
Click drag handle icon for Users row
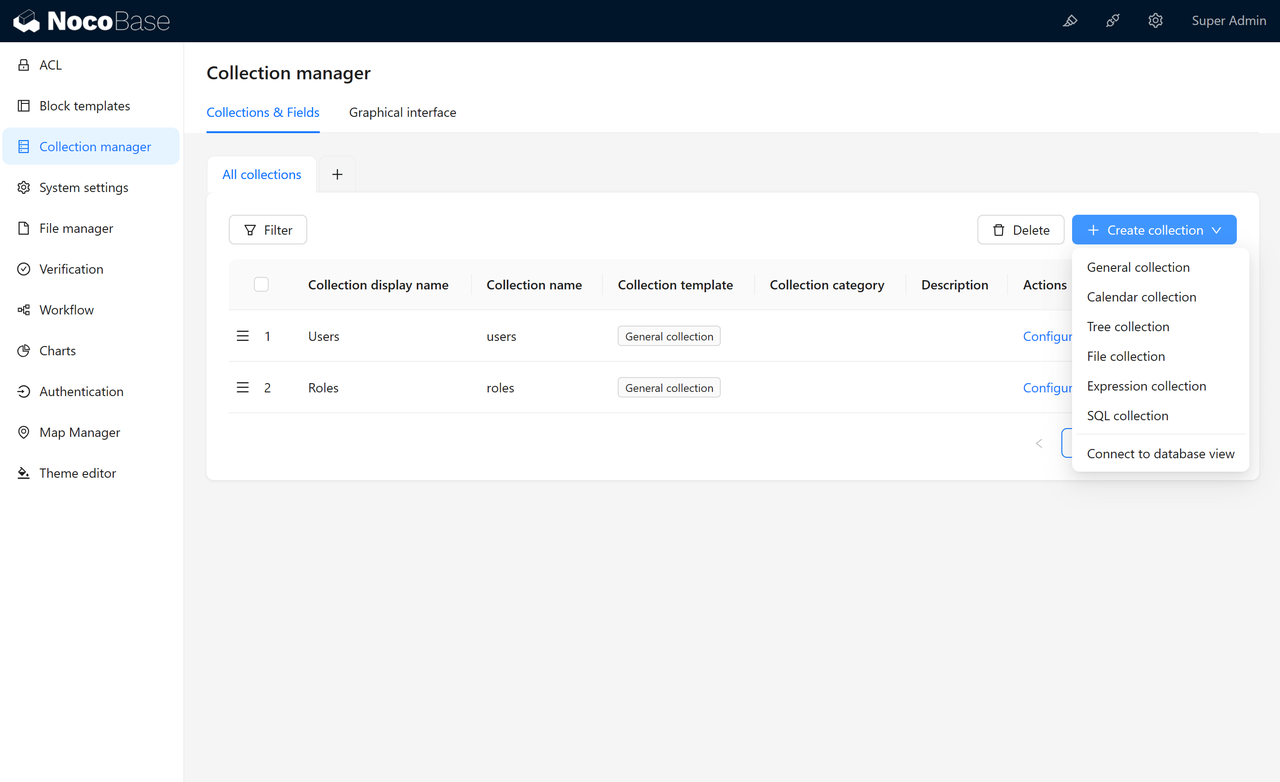click(x=242, y=337)
